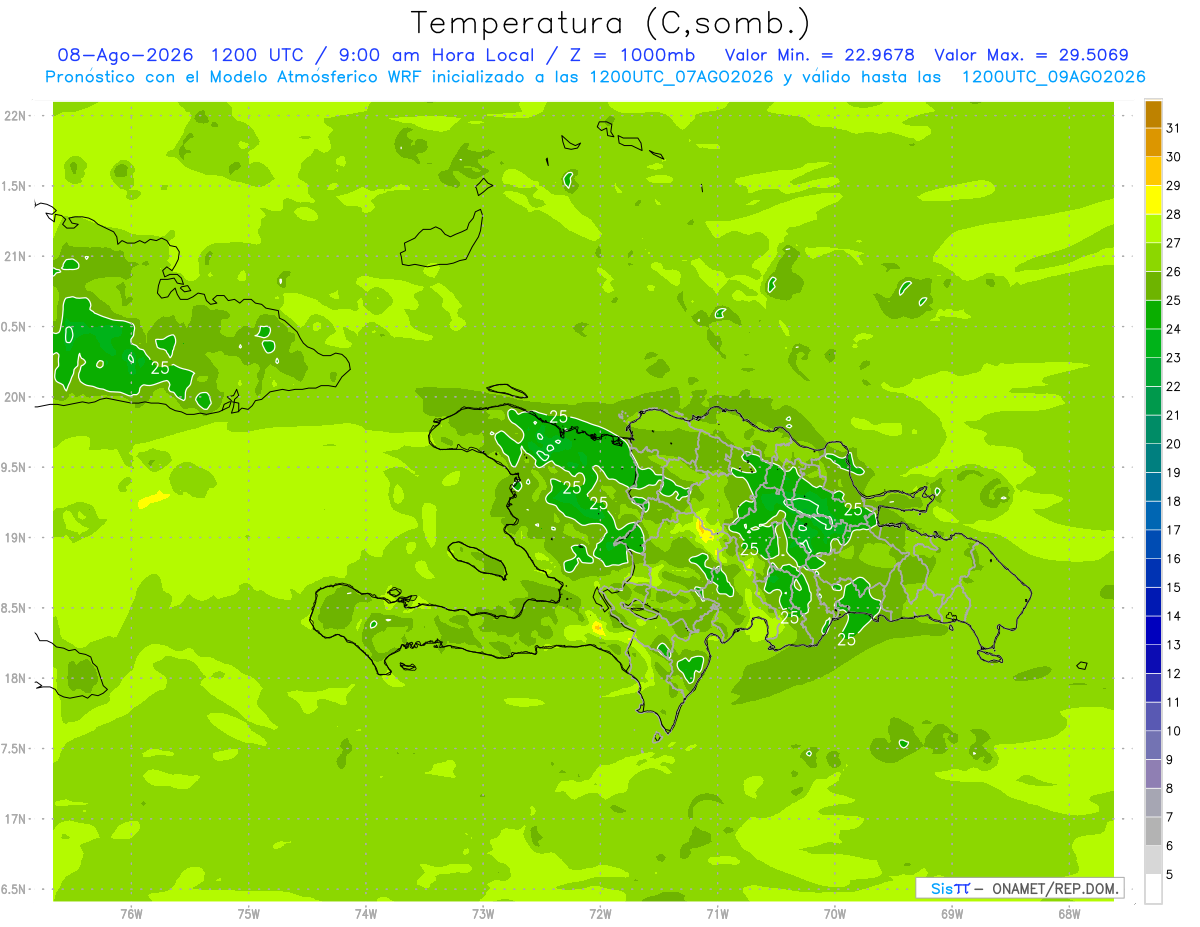Click the "Valor Max. = 29.5069" value
The width and height of the screenshot is (1200, 927).
[x=1031, y=55]
